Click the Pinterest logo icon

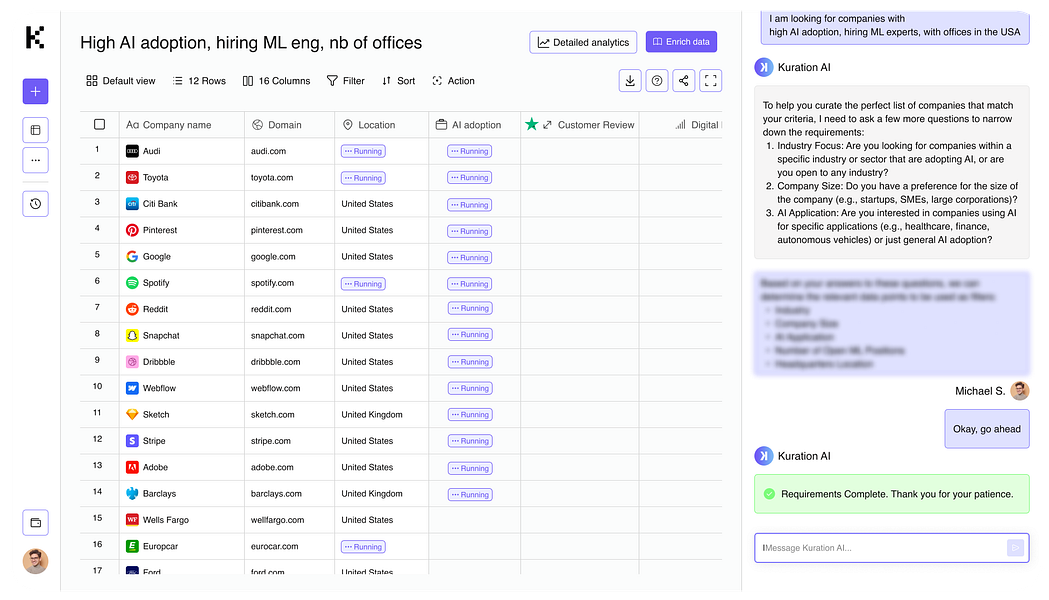[x=132, y=230]
